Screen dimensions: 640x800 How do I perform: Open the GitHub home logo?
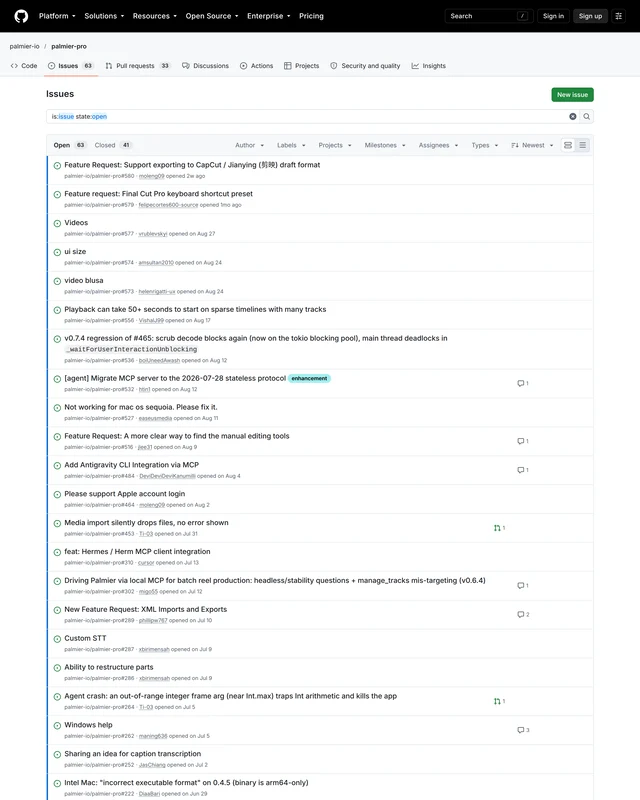point(21,16)
